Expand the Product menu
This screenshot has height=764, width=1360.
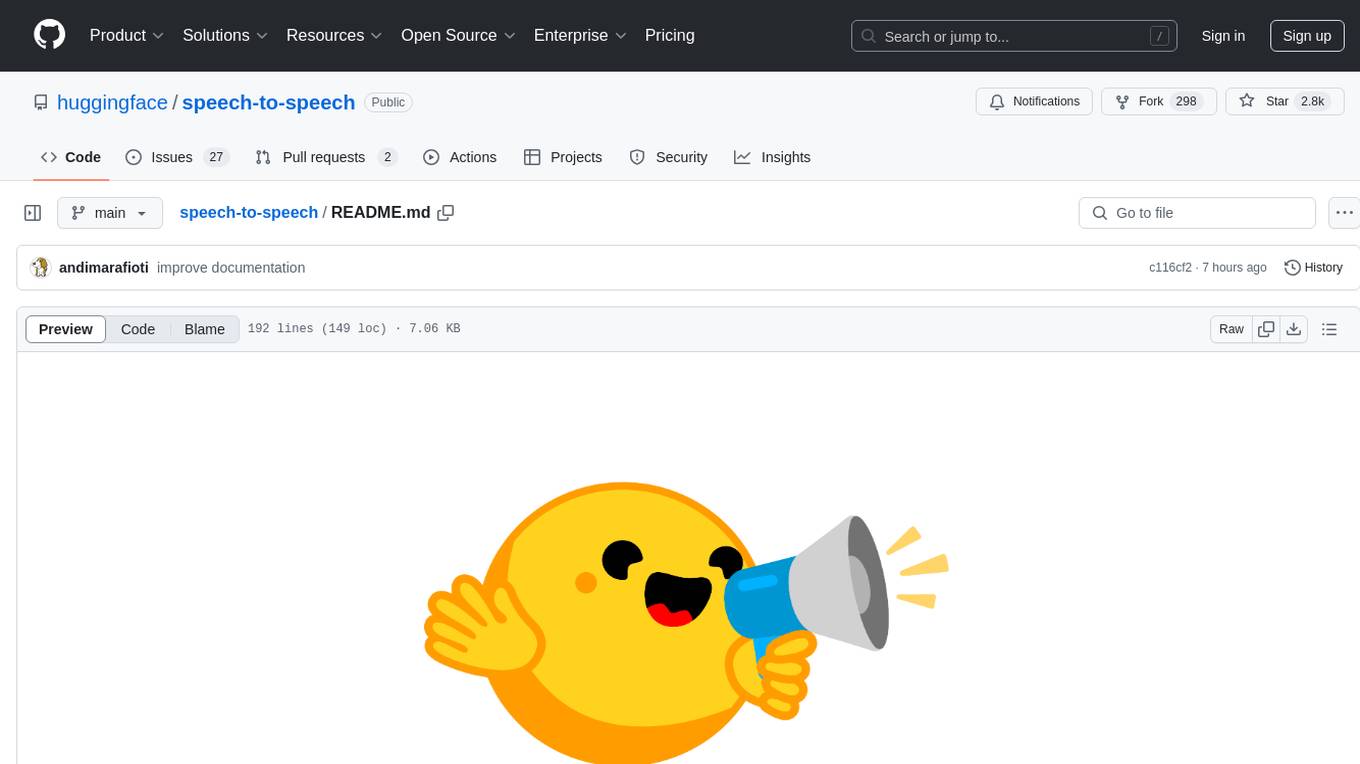(126, 35)
